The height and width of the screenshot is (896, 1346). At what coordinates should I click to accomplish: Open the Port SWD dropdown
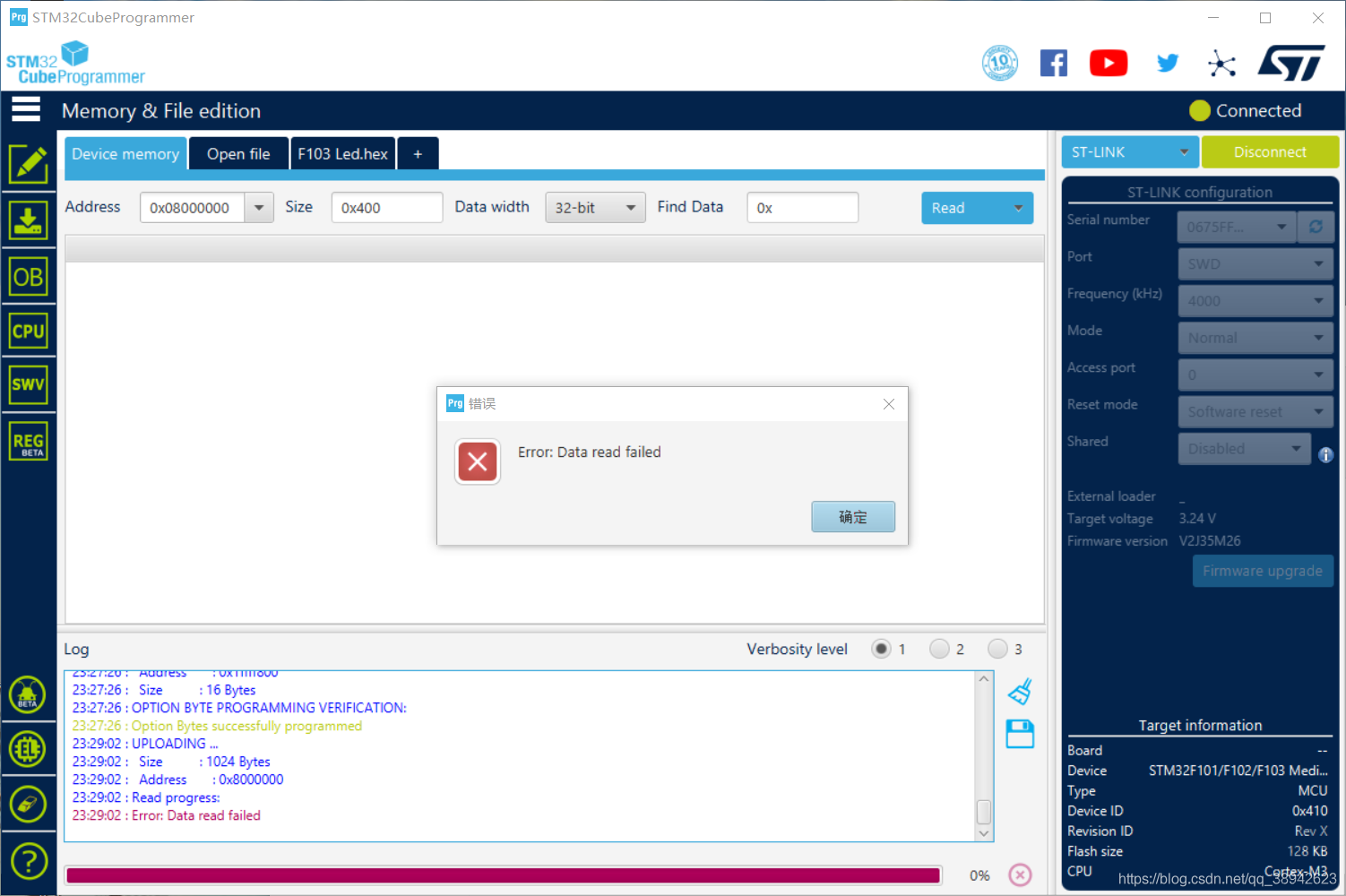1255,264
